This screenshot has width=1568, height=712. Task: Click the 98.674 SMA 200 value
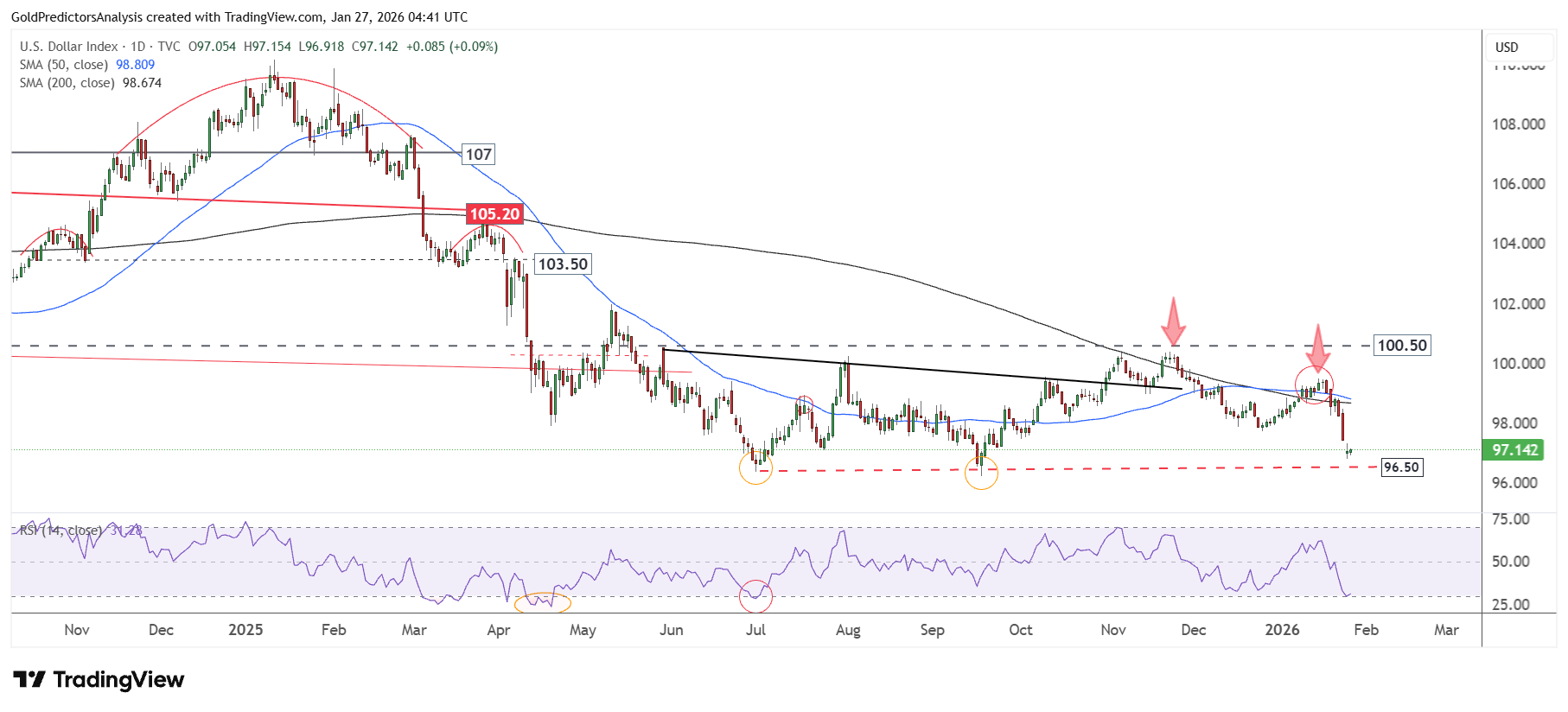(x=143, y=83)
